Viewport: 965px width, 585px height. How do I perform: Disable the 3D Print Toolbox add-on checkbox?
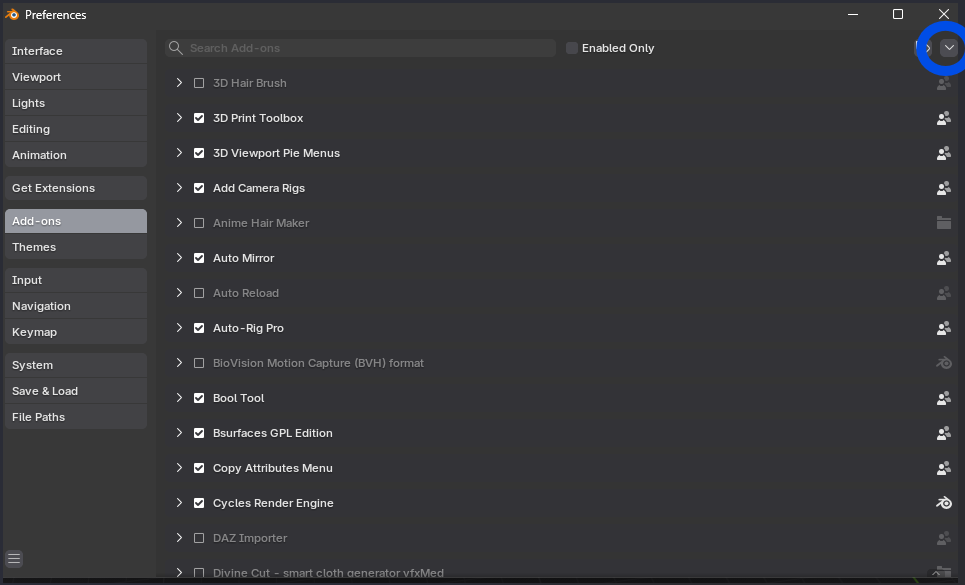pos(199,118)
